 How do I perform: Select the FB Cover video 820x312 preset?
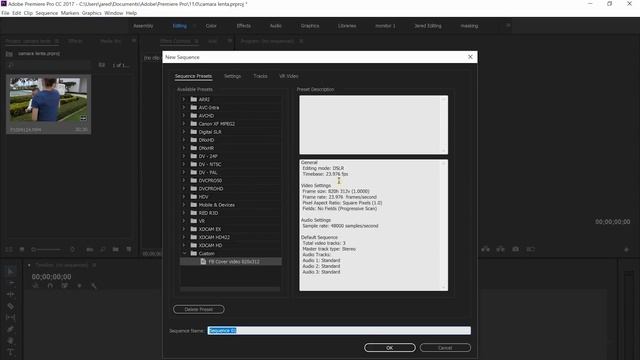(231, 262)
